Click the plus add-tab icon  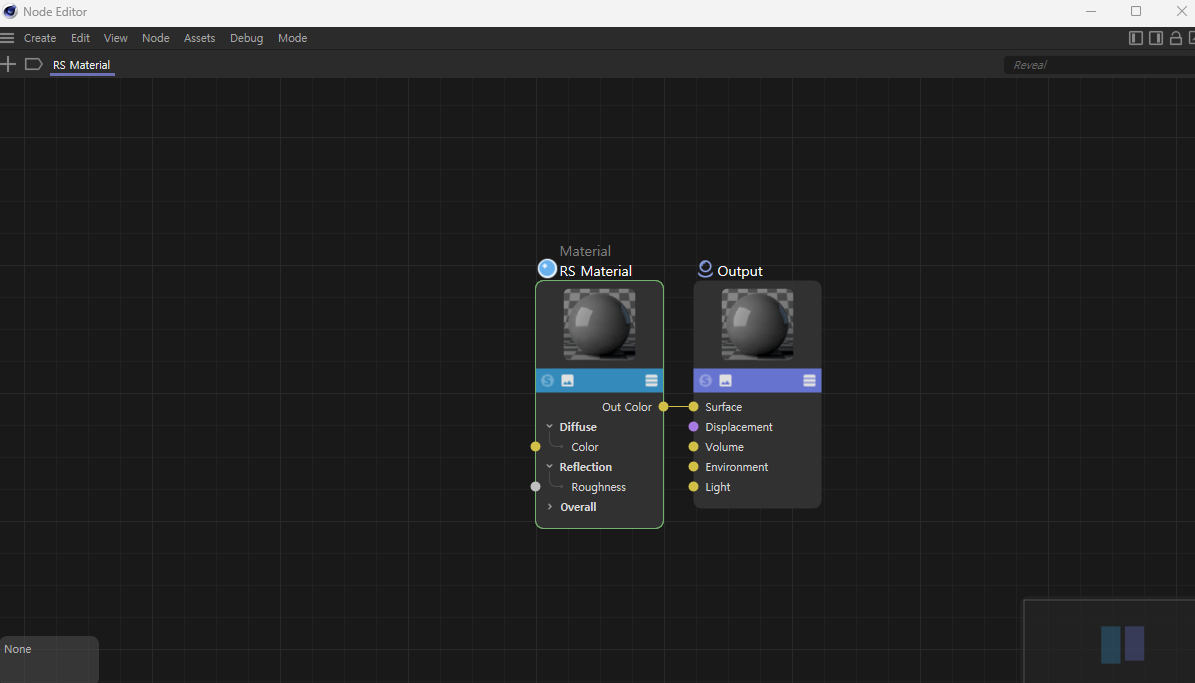(8, 64)
